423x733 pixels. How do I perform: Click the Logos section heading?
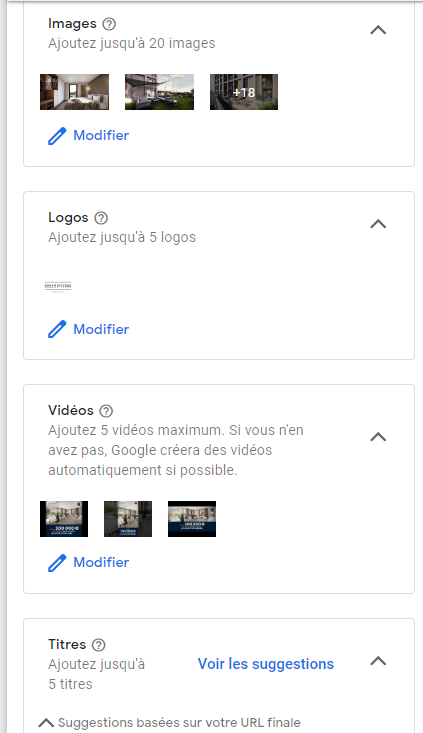click(68, 218)
